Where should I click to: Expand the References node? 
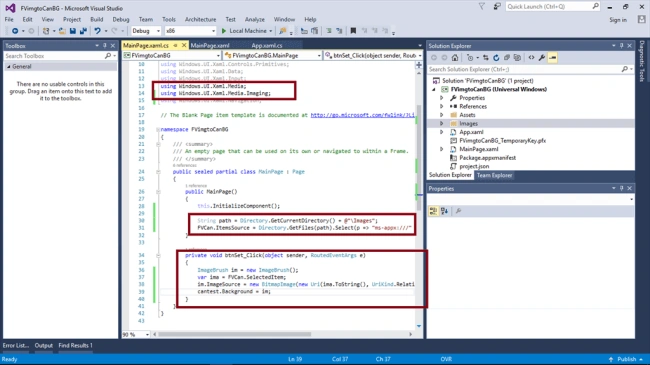click(x=441, y=107)
